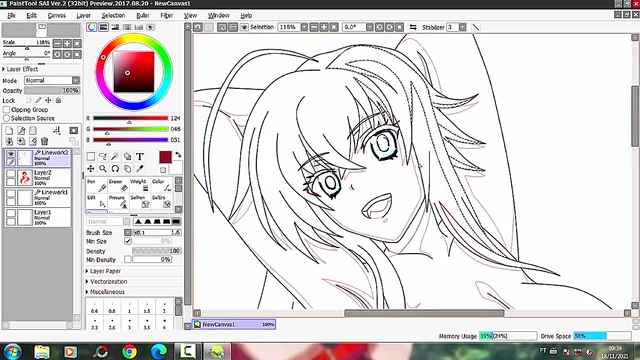Viewport: 640px width, 360px height.
Task: Open the Window menu
Action: click(219, 16)
